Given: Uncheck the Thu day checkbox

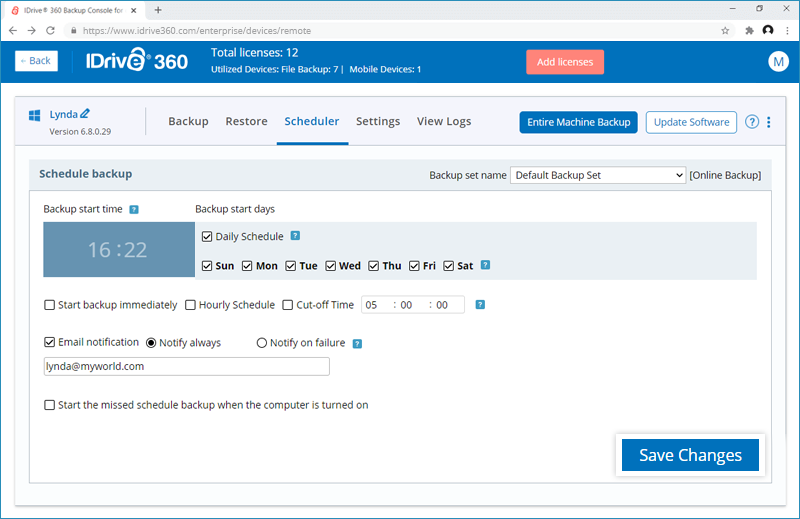Looking at the screenshot, I should (373, 266).
